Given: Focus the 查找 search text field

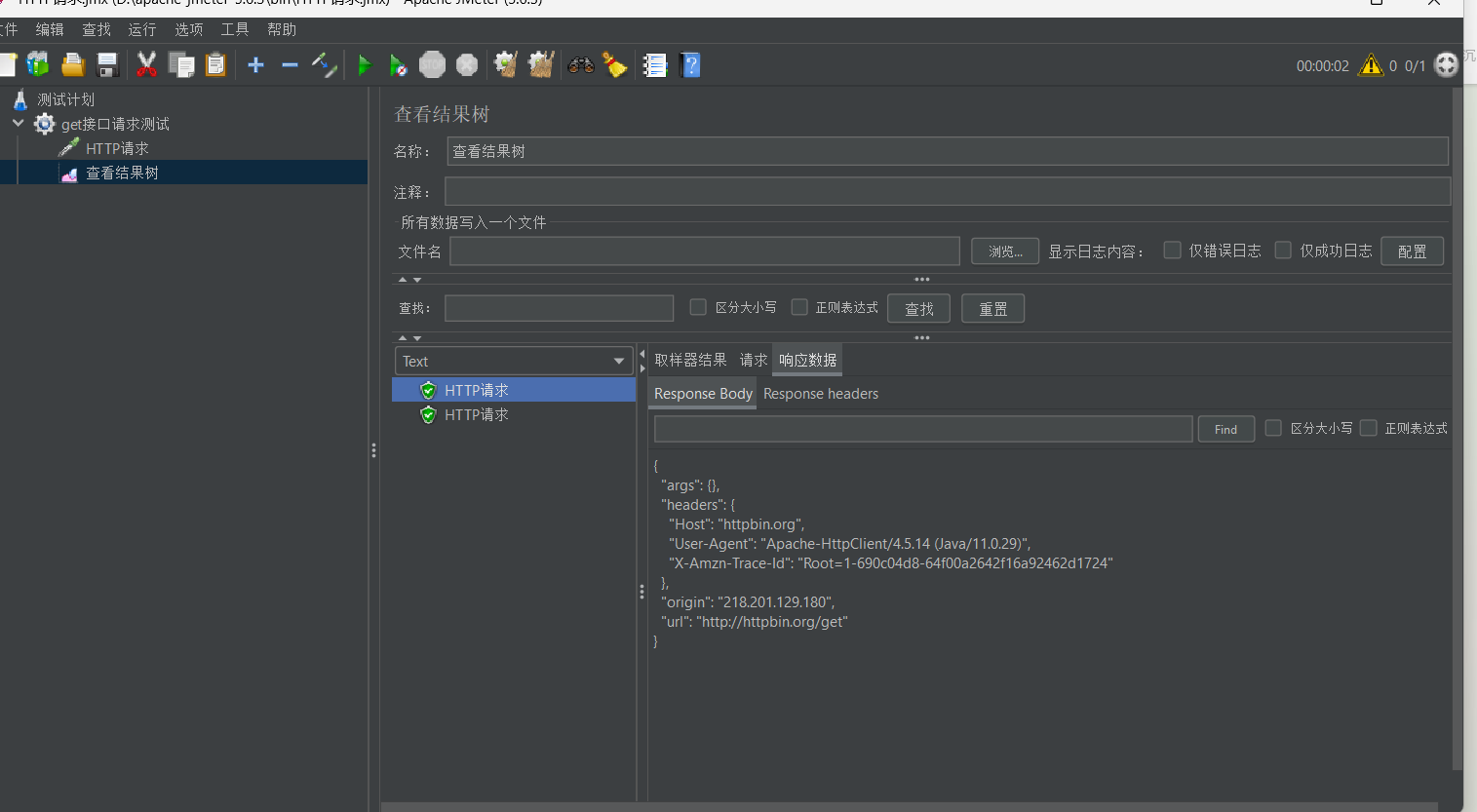Looking at the screenshot, I should tap(559, 308).
